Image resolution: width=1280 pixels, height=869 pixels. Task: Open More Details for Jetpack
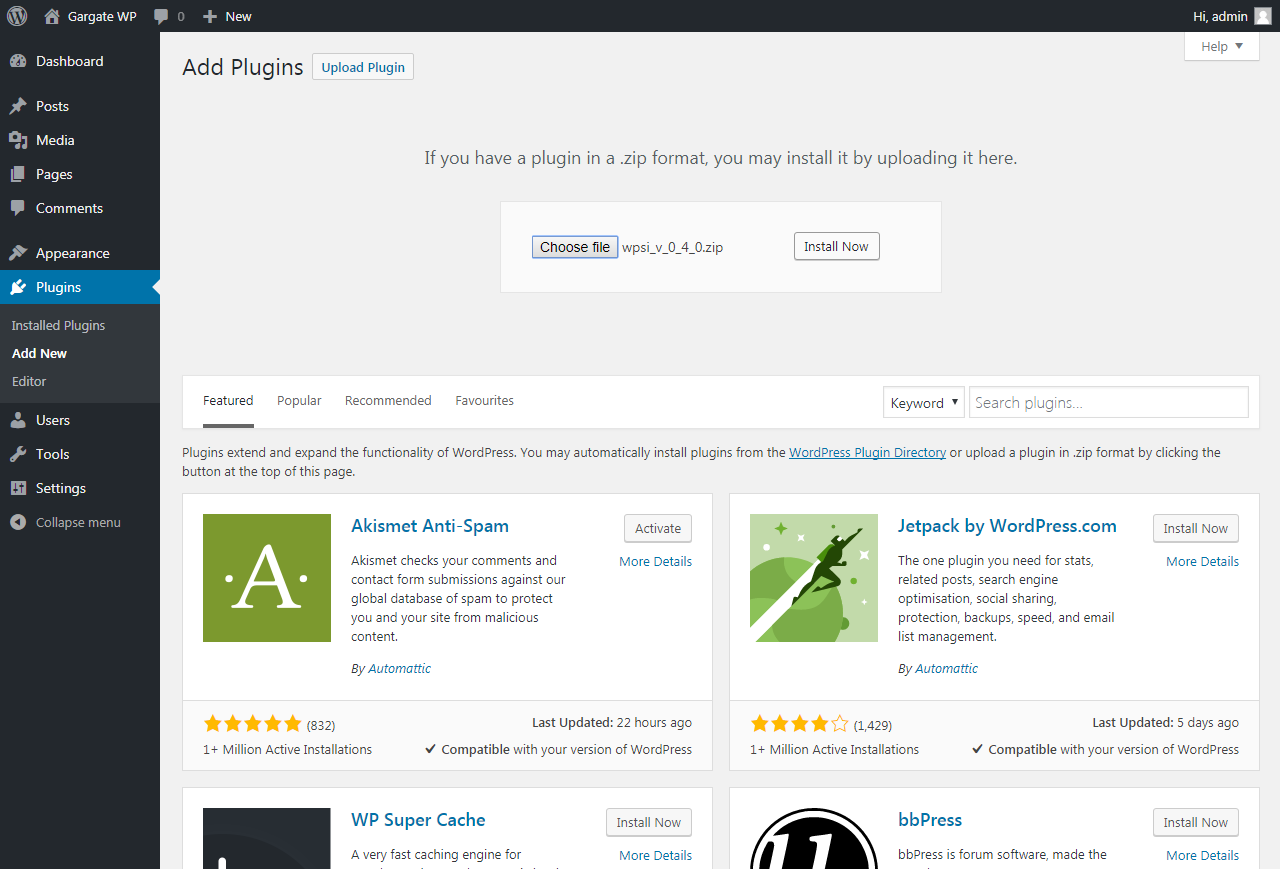tap(1202, 561)
